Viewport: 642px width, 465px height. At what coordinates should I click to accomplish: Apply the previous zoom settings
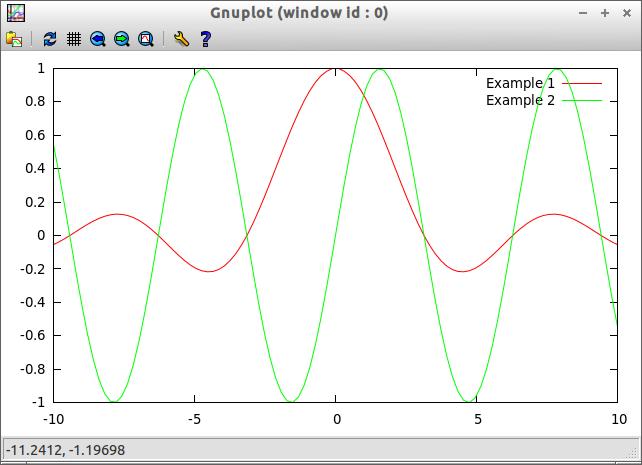98,39
